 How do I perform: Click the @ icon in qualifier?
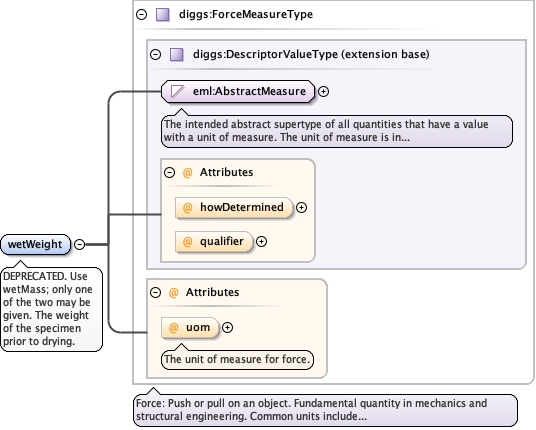tap(187, 242)
